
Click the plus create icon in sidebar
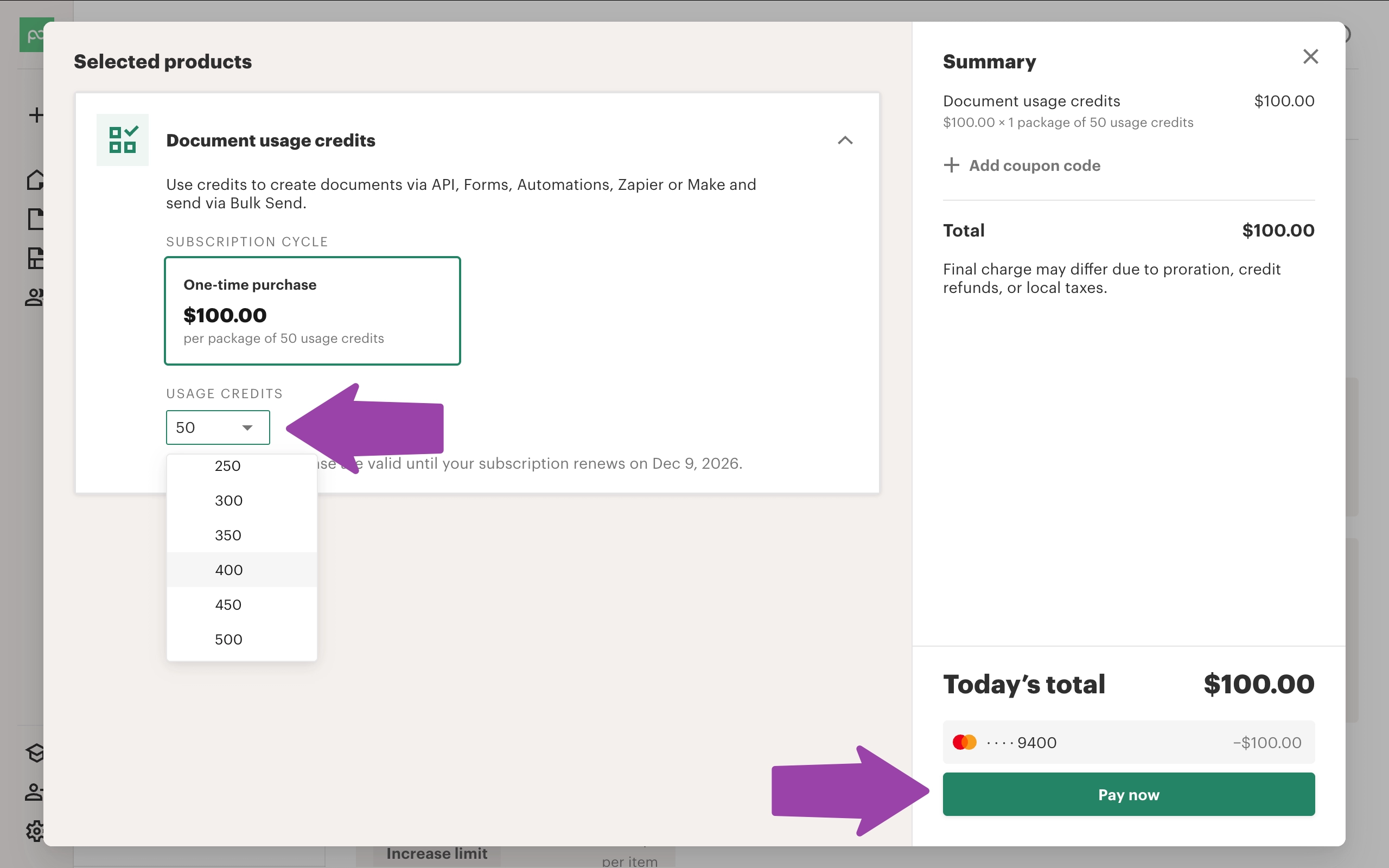coord(36,115)
